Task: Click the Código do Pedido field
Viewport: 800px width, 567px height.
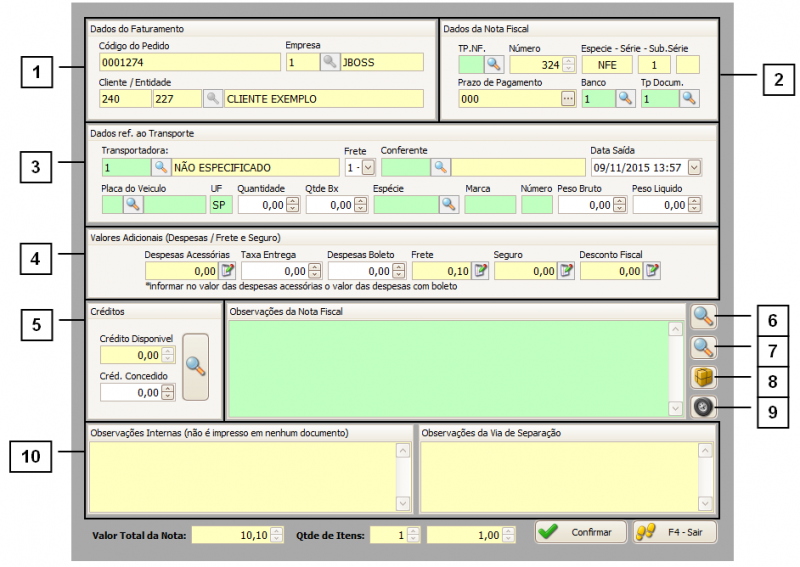Action: (190, 62)
